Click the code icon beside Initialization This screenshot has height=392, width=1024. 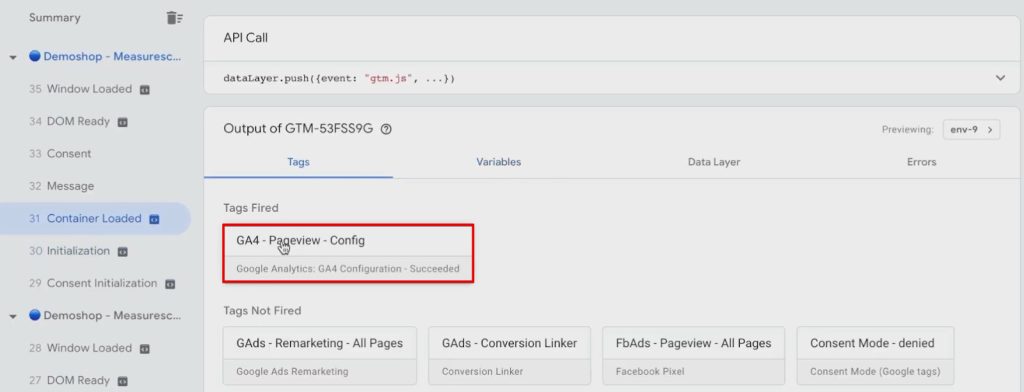[x=122, y=252]
